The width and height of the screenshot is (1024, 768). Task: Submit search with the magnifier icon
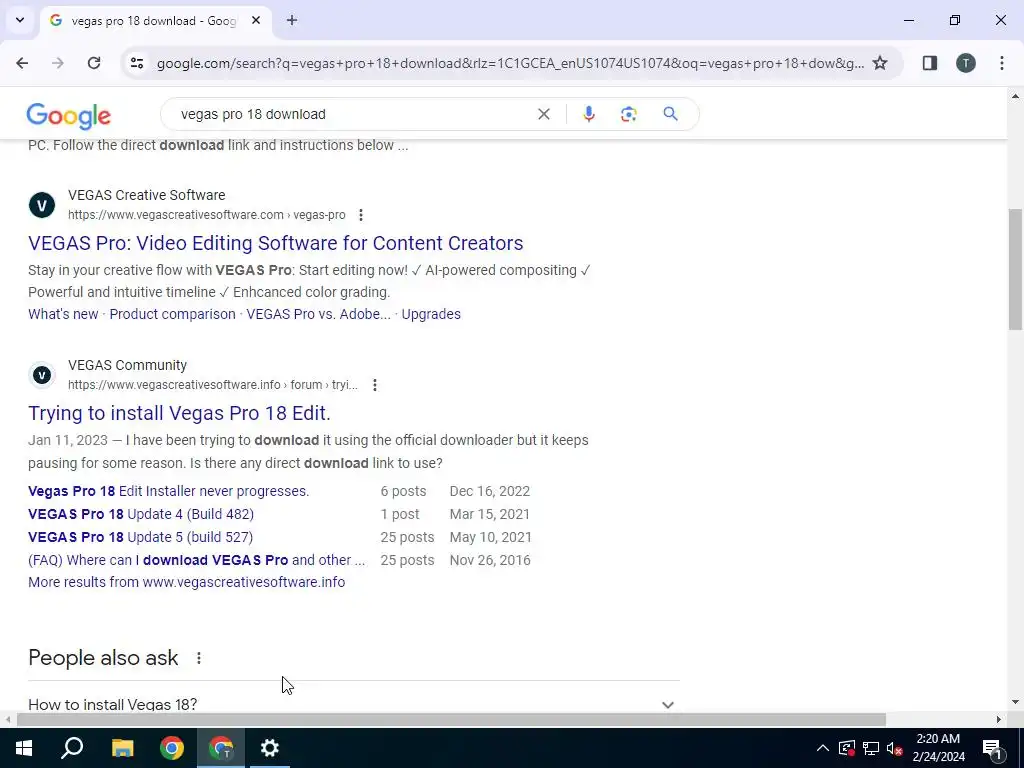click(670, 114)
